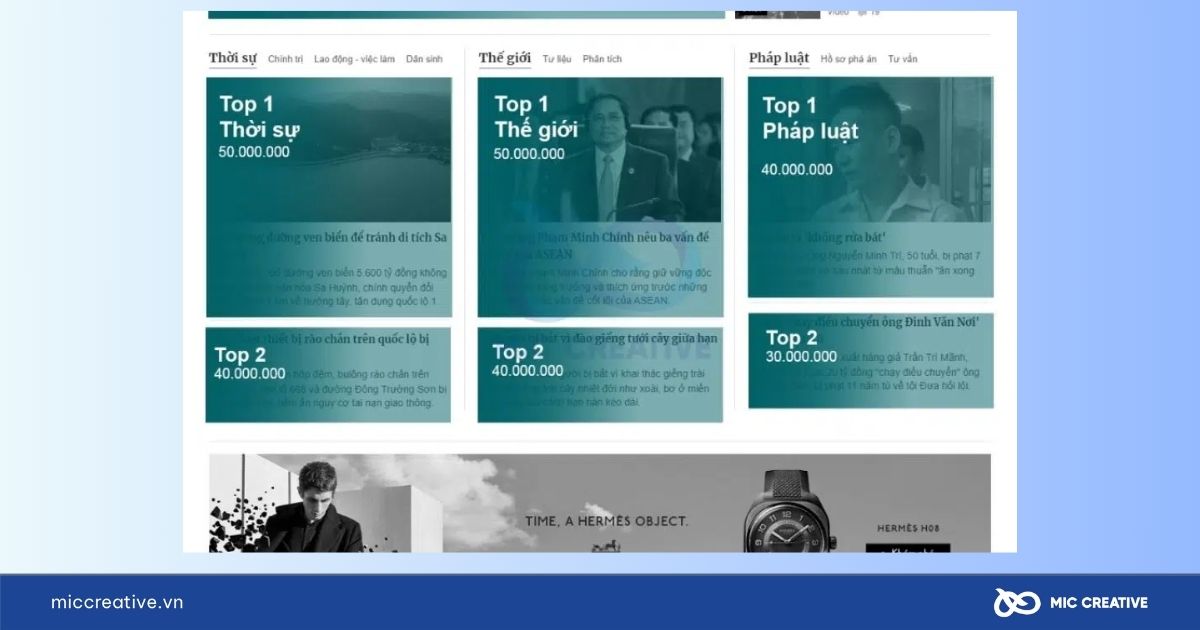Open the Dân sinh subcategory
Screen dimensions: 1200x630
424,59
